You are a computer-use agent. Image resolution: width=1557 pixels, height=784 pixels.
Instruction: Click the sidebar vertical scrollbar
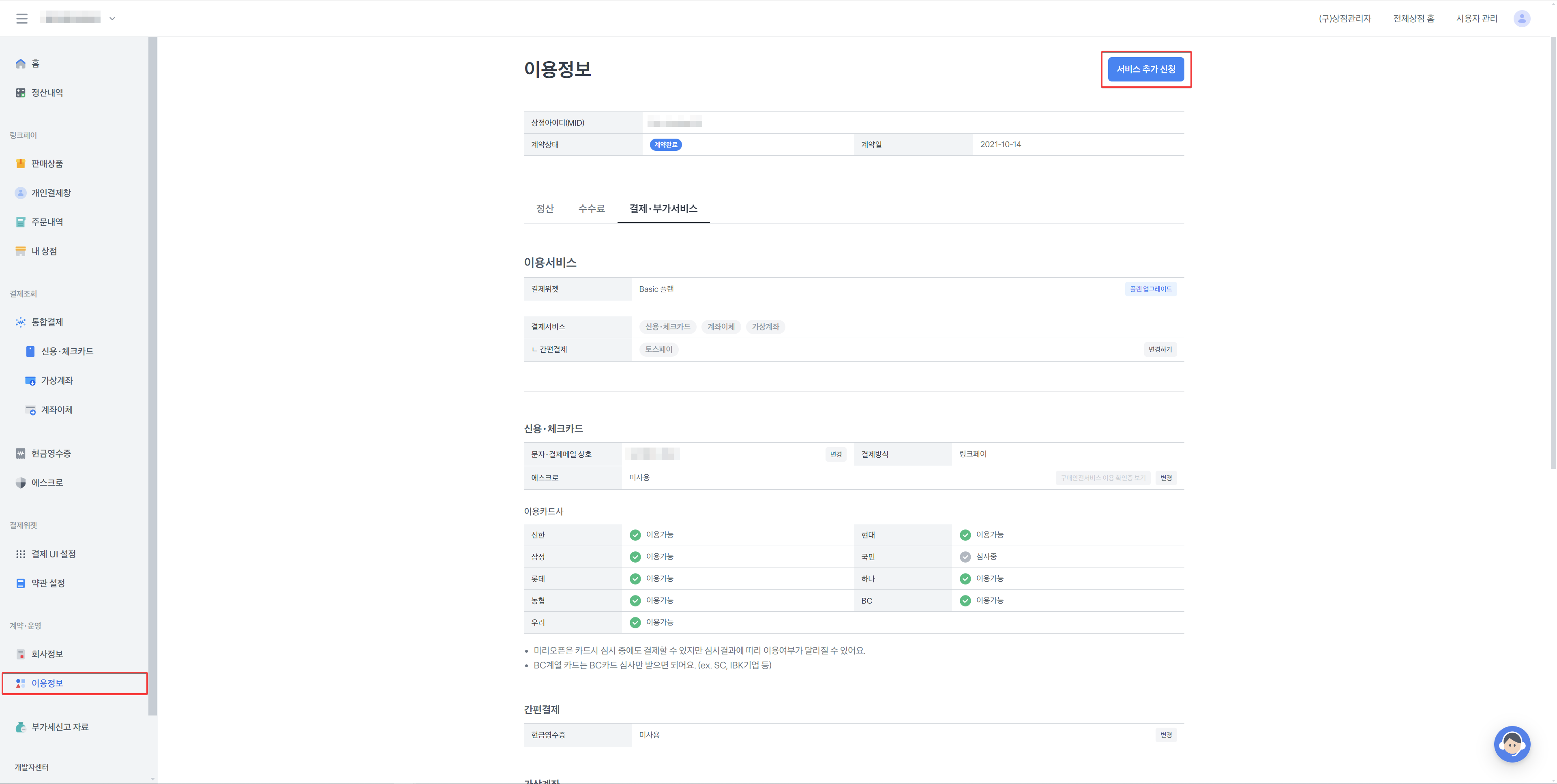(152, 375)
